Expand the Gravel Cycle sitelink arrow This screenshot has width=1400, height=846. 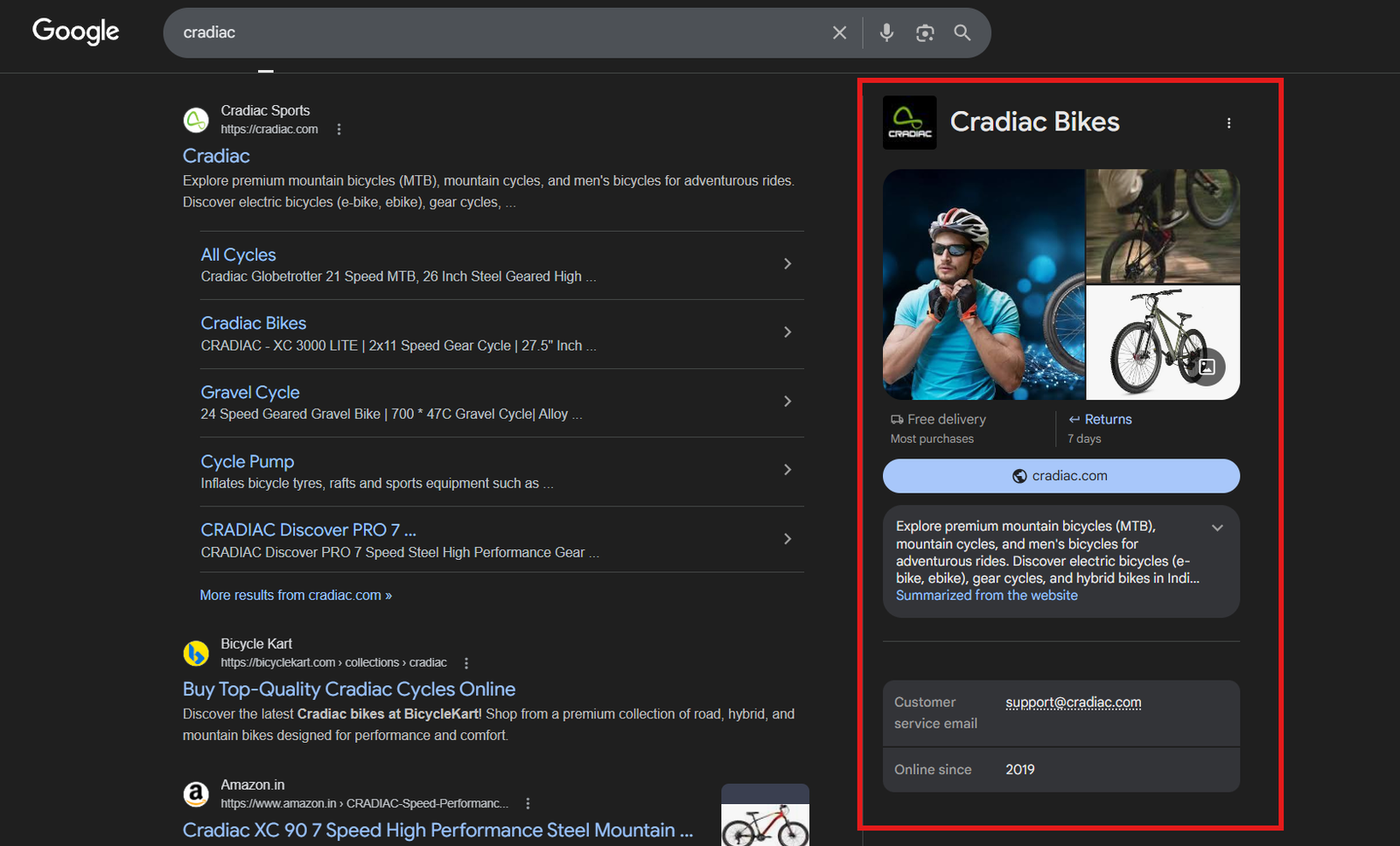point(787,402)
